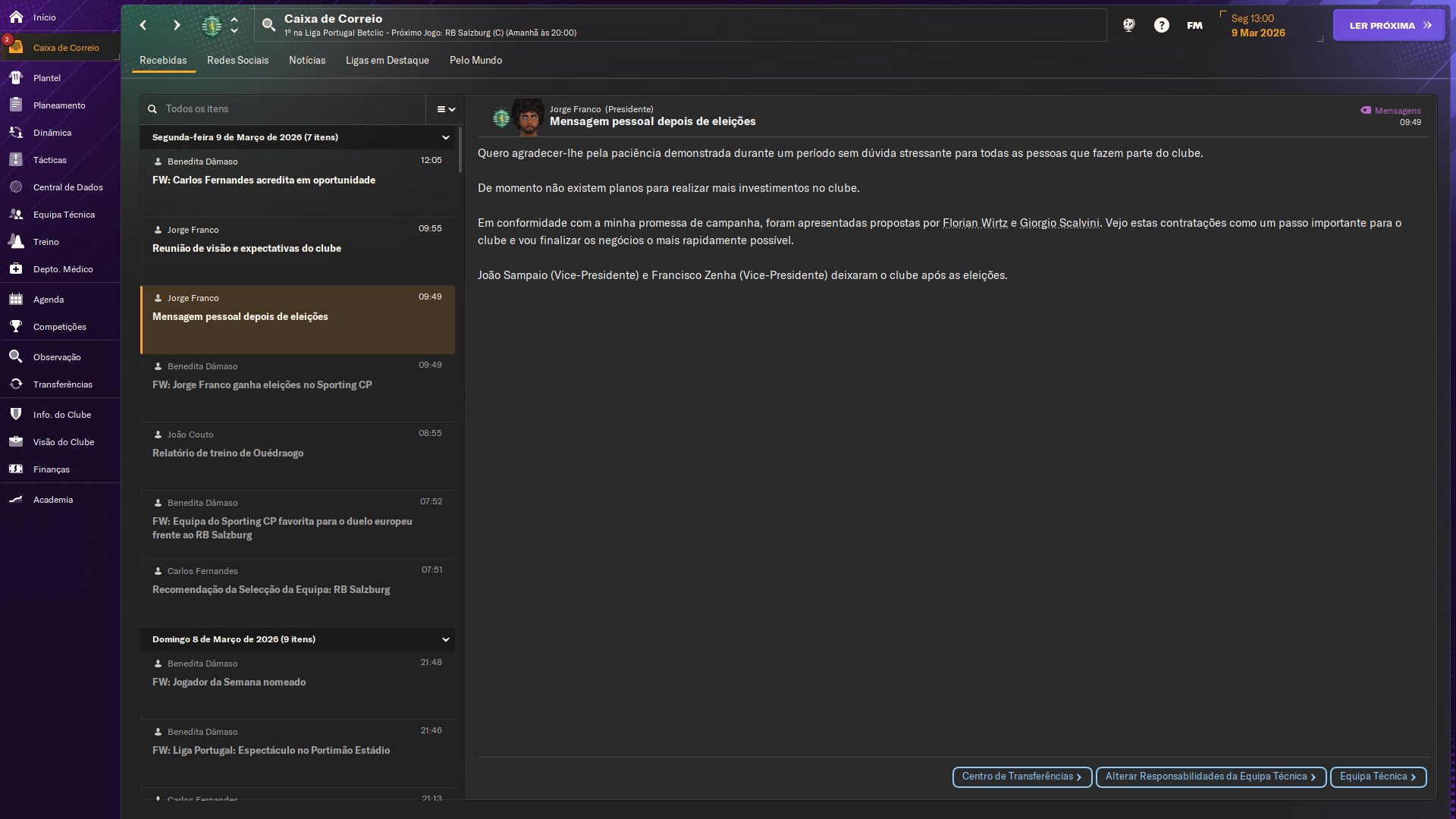This screenshot has height=819, width=1456.
Task: Switch to the Redes Sociais tab
Action: [x=237, y=61]
